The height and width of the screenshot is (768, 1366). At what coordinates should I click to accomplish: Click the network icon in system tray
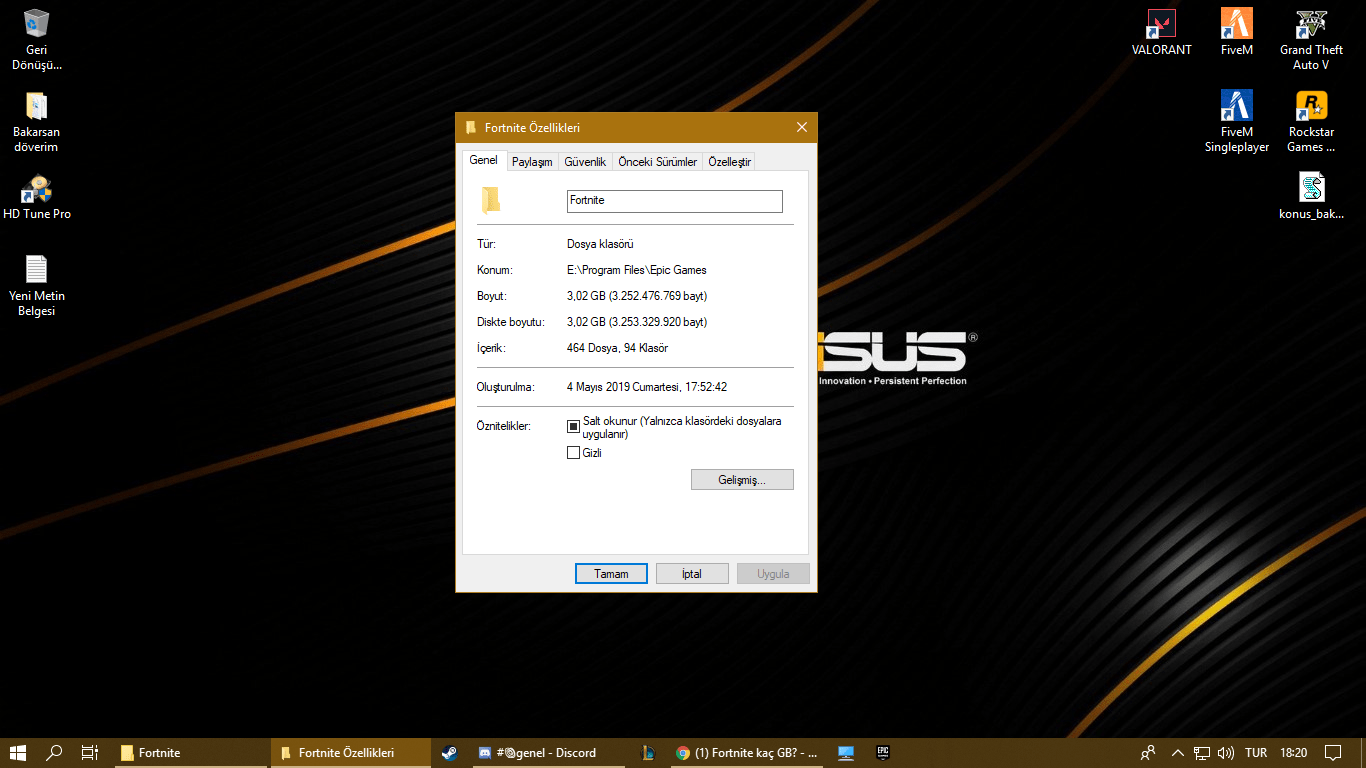click(x=1201, y=753)
